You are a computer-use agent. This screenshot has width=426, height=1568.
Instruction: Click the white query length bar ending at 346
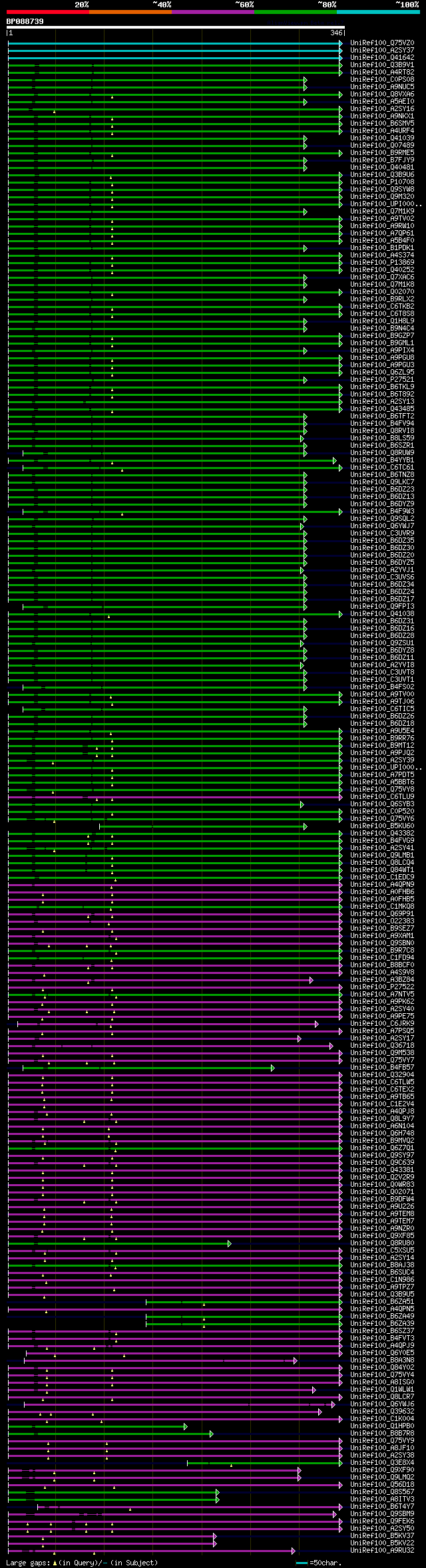click(176, 27)
